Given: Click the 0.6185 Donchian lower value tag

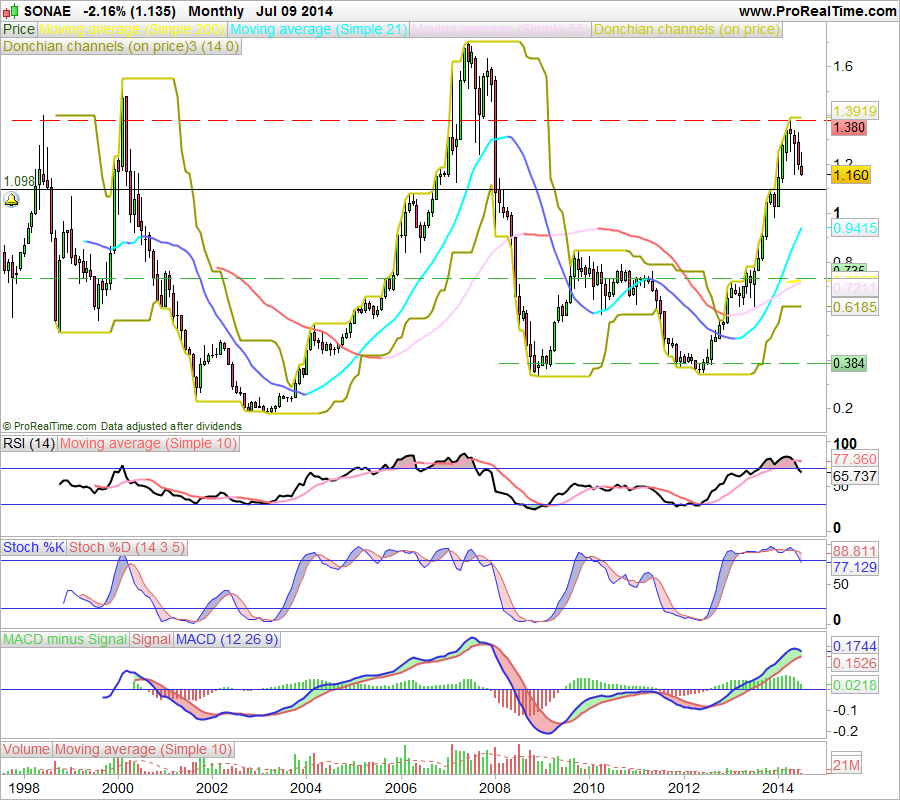Looking at the screenshot, I should point(855,307).
